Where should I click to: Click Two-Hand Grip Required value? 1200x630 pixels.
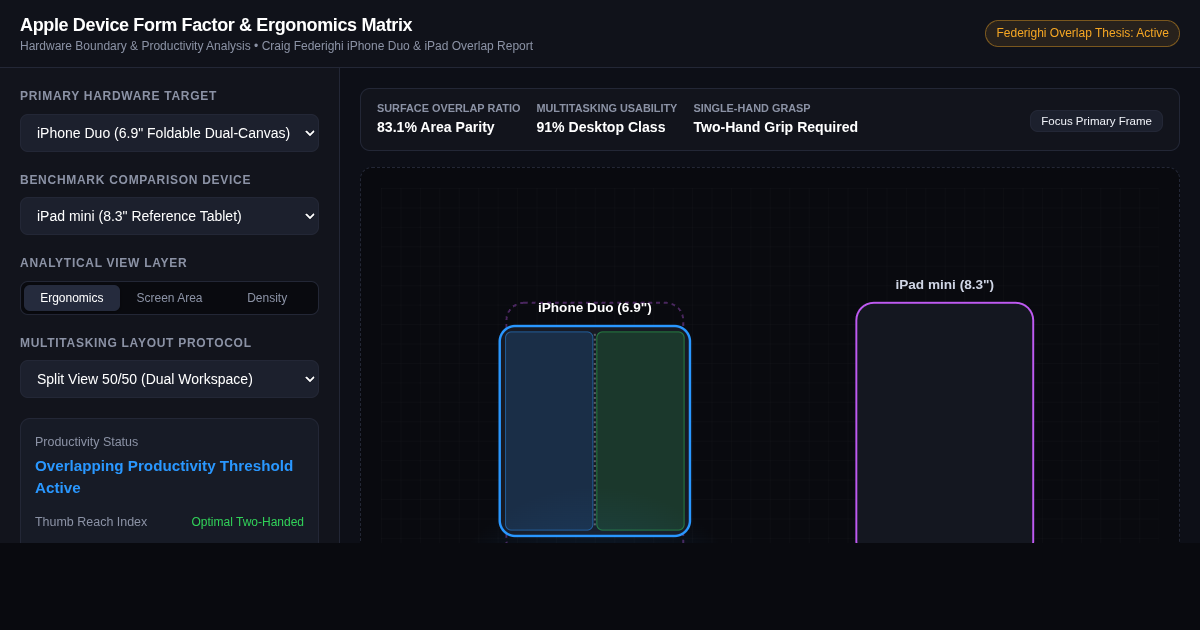(x=776, y=127)
